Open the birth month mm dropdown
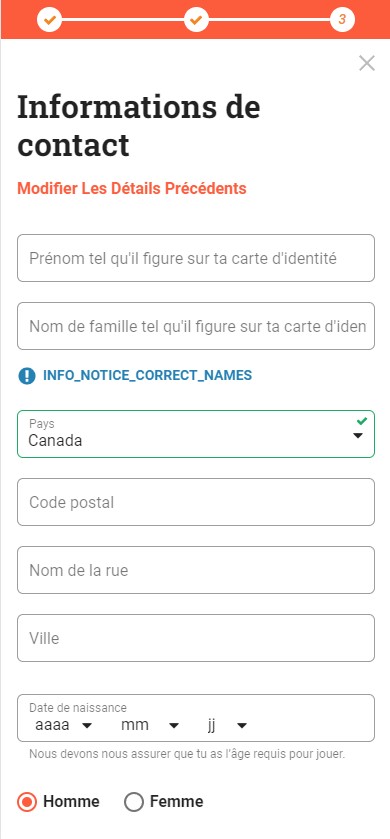Image resolution: width=390 pixels, height=839 pixels. tap(150, 726)
